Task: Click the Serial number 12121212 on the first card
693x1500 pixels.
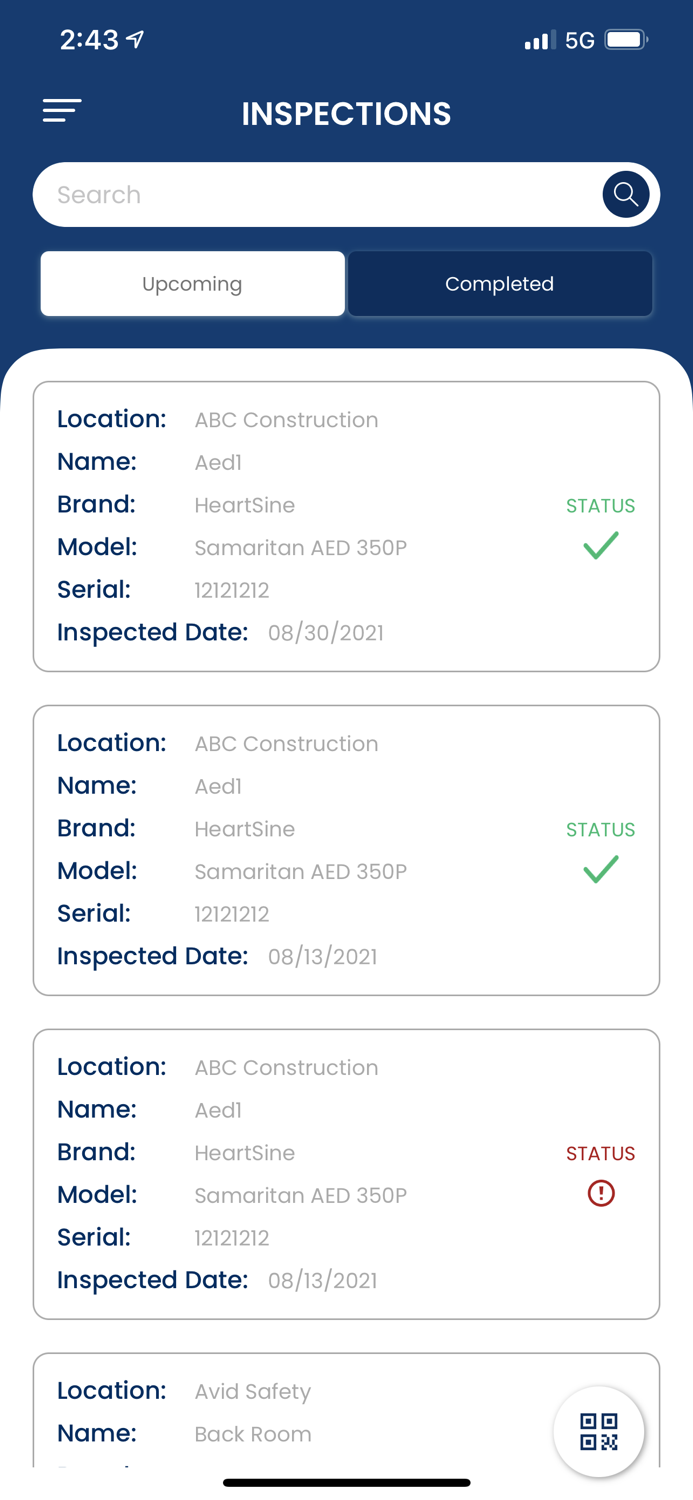Action: [231, 590]
